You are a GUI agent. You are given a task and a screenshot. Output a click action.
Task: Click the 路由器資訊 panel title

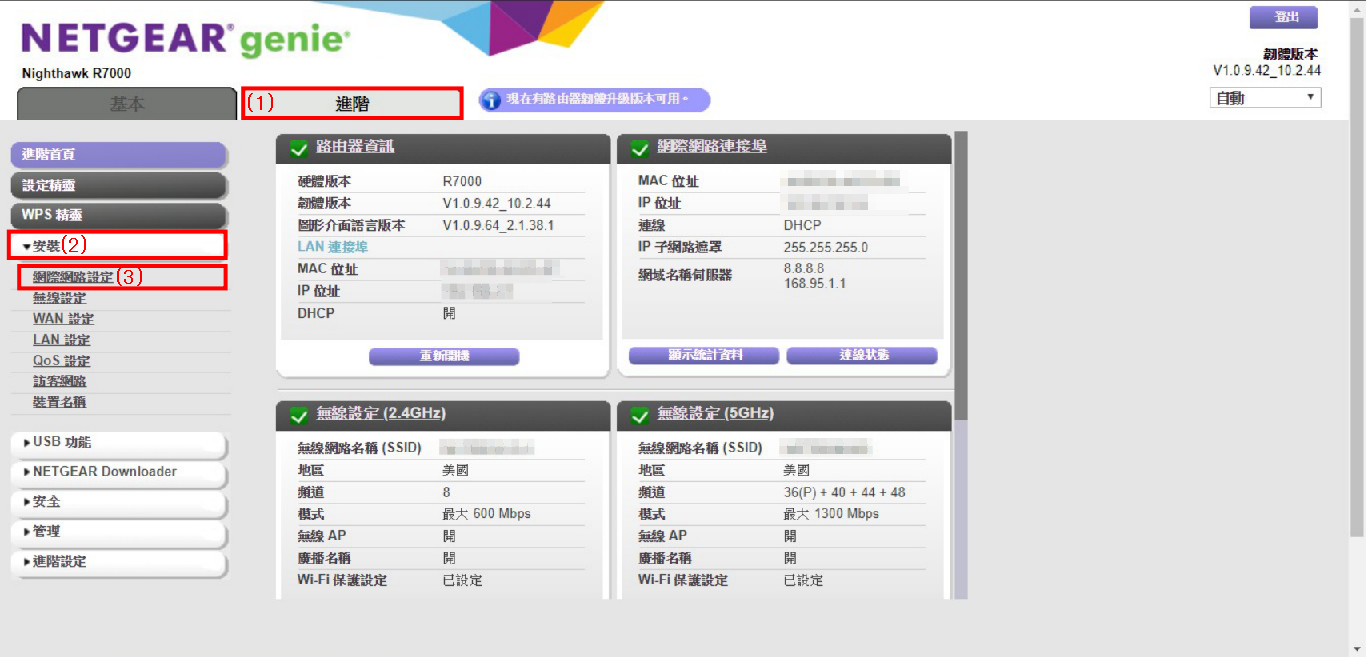click(355, 147)
